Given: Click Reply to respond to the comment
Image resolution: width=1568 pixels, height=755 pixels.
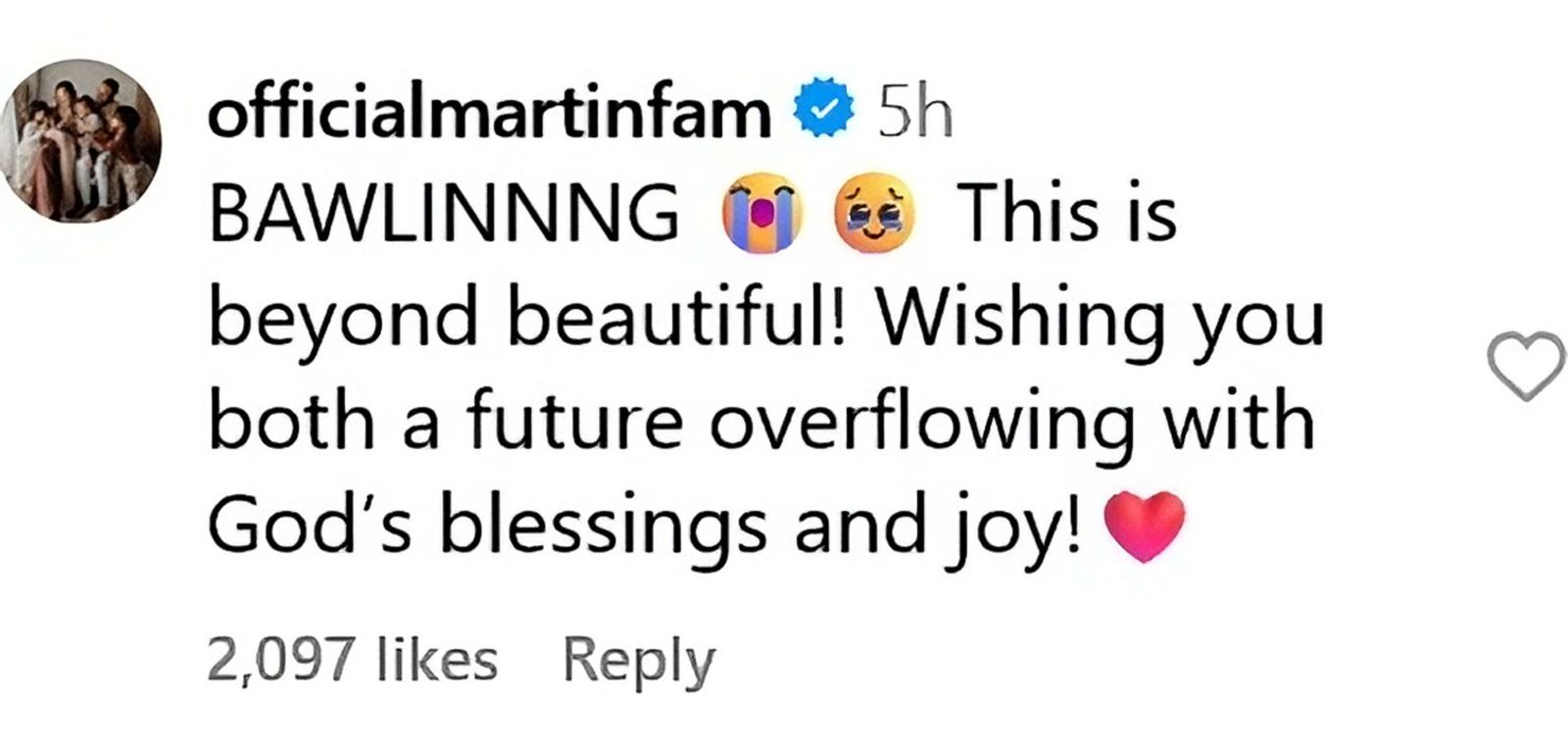Looking at the screenshot, I should [637, 659].
